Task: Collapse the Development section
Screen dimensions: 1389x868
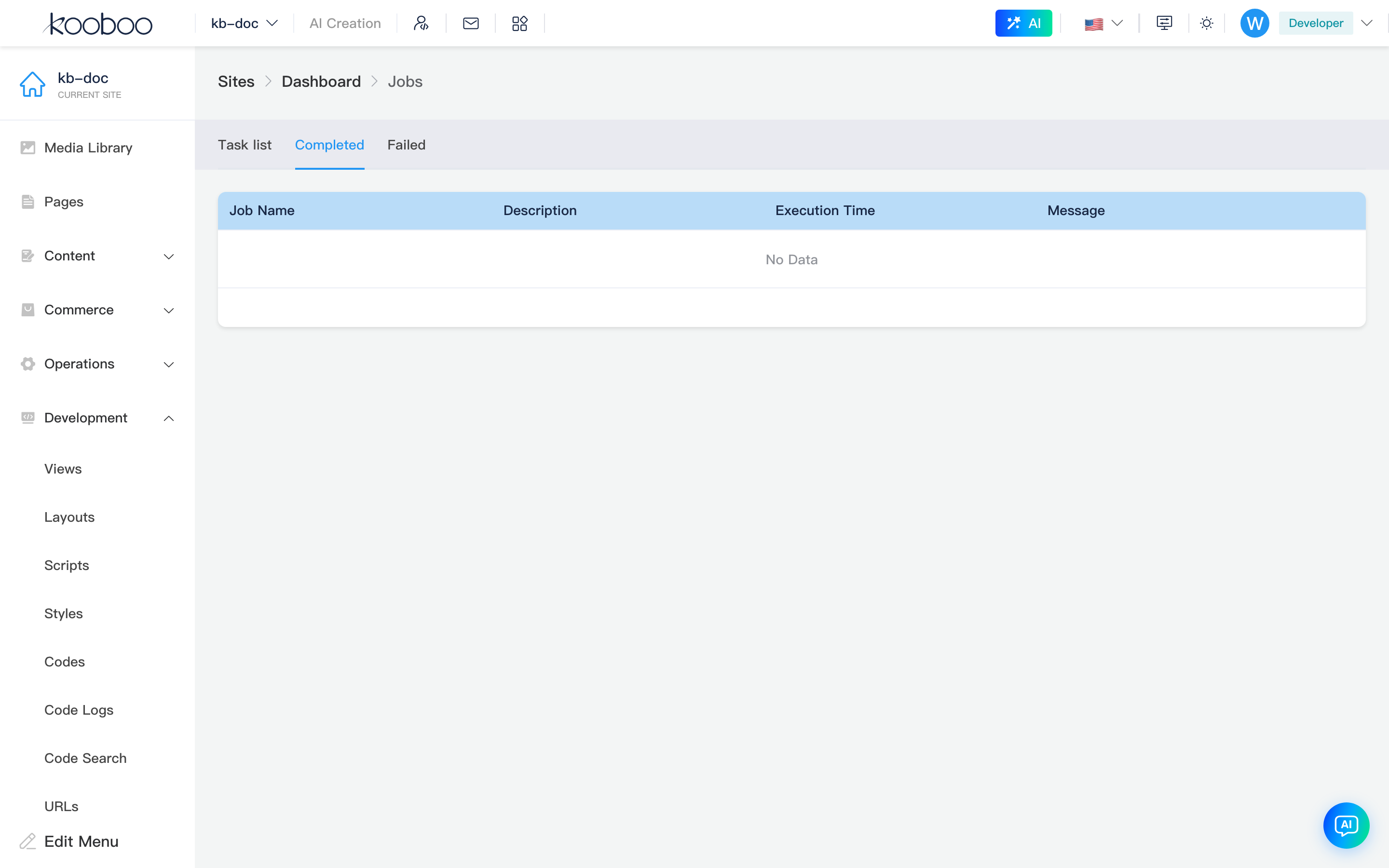Action: click(x=97, y=418)
